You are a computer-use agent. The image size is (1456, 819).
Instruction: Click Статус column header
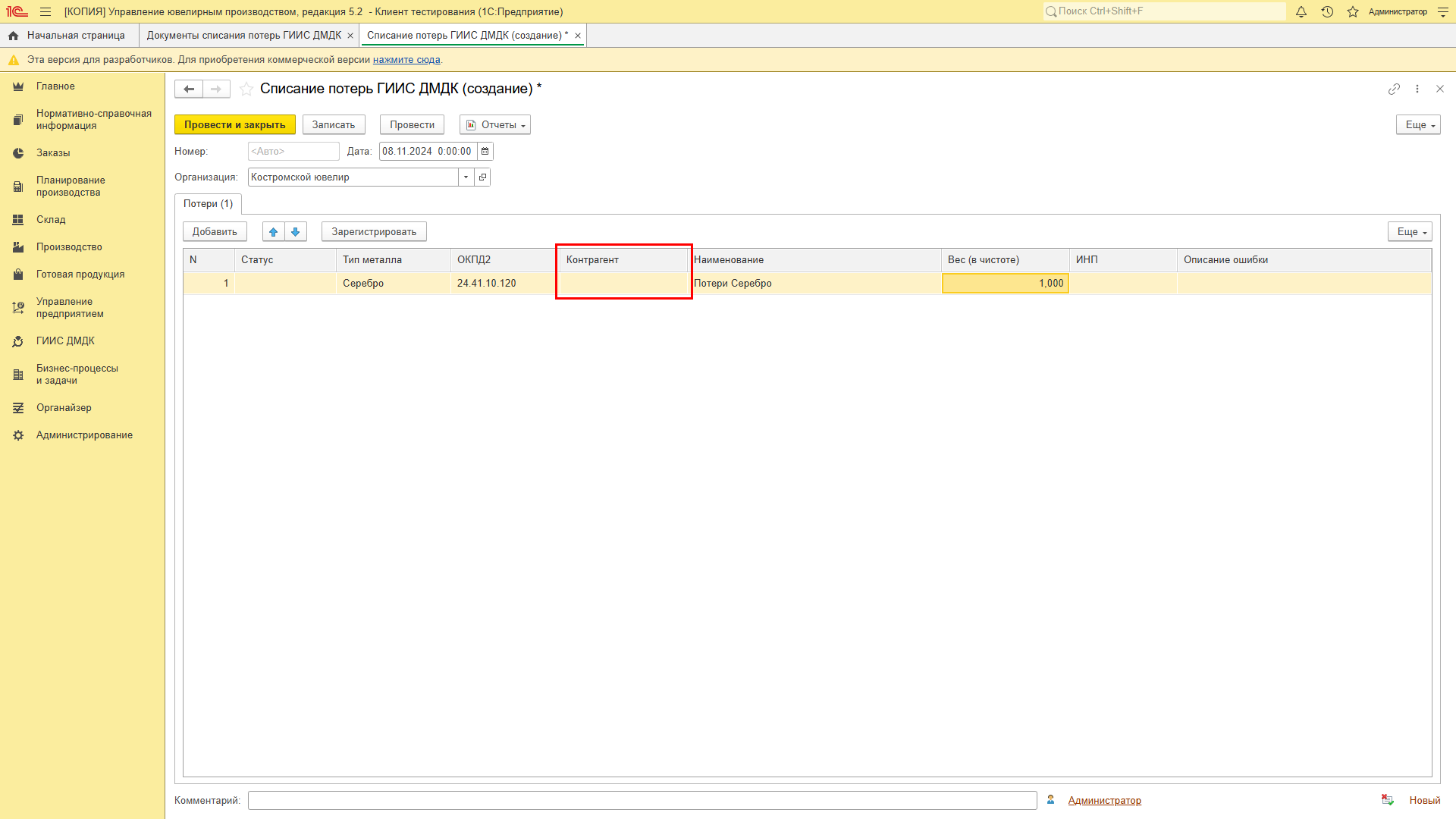click(x=285, y=260)
